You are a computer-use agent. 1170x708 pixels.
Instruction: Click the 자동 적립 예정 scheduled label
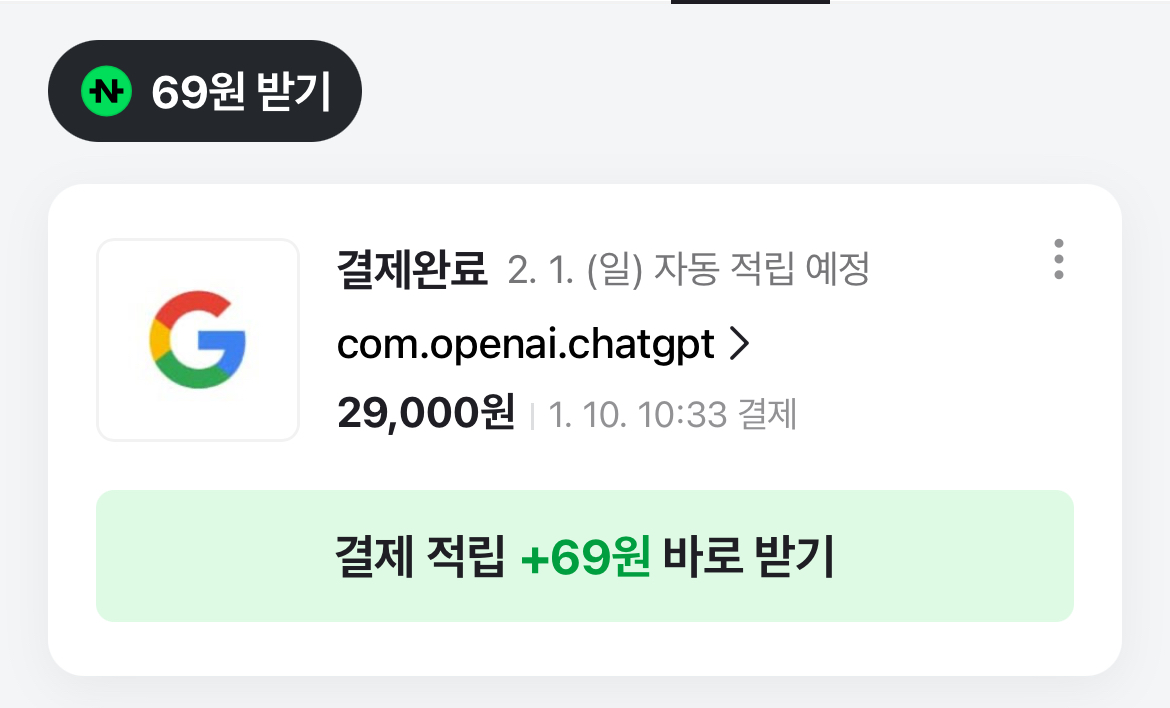(x=761, y=269)
